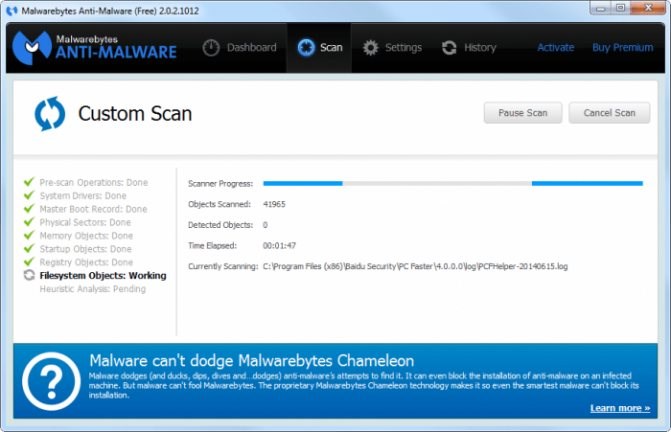The image size is (671, 432).
Task: Click the Custom Scan blue arrows icon
Action: [50, 114]
